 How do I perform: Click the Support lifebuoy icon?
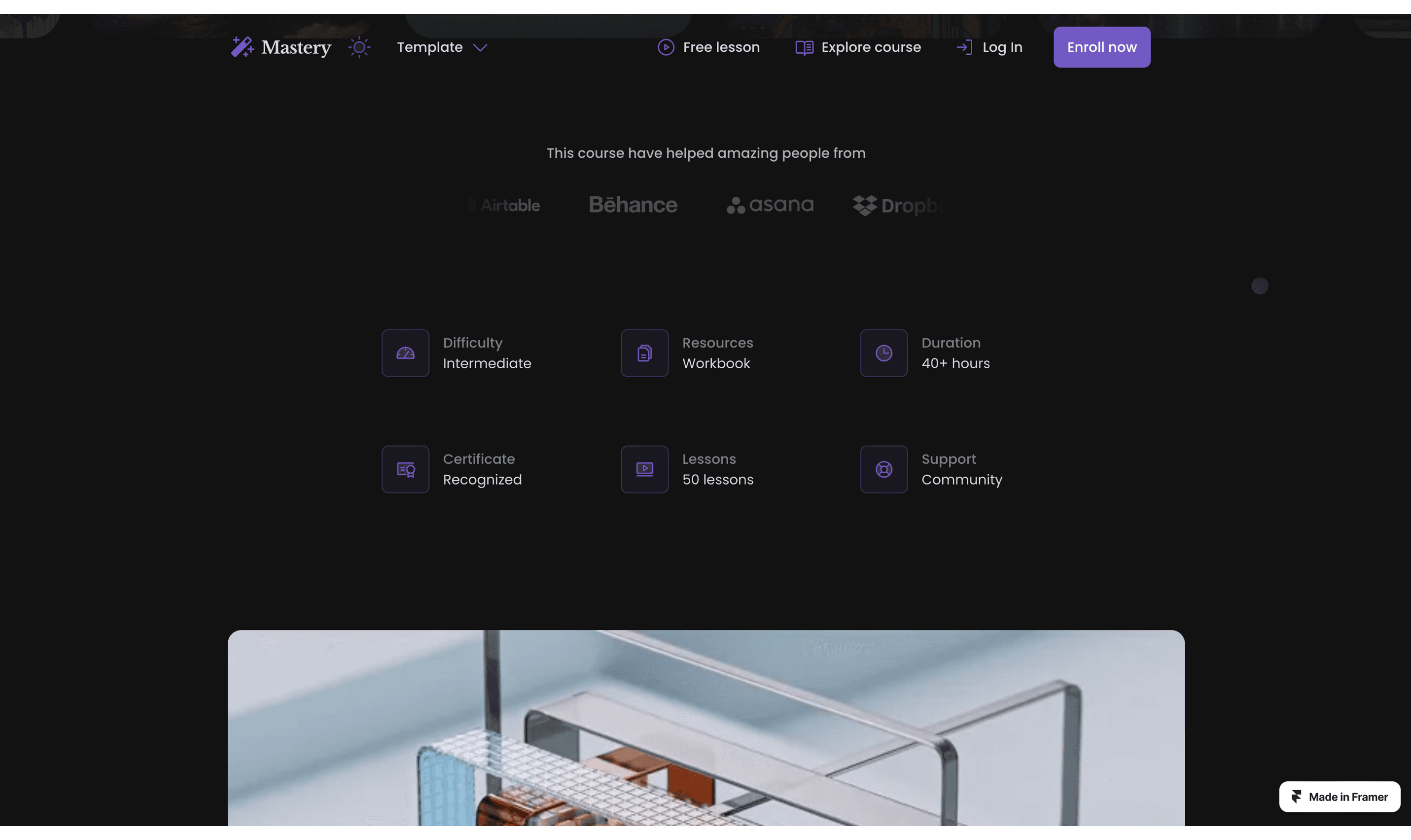click(x=883, y=469)
